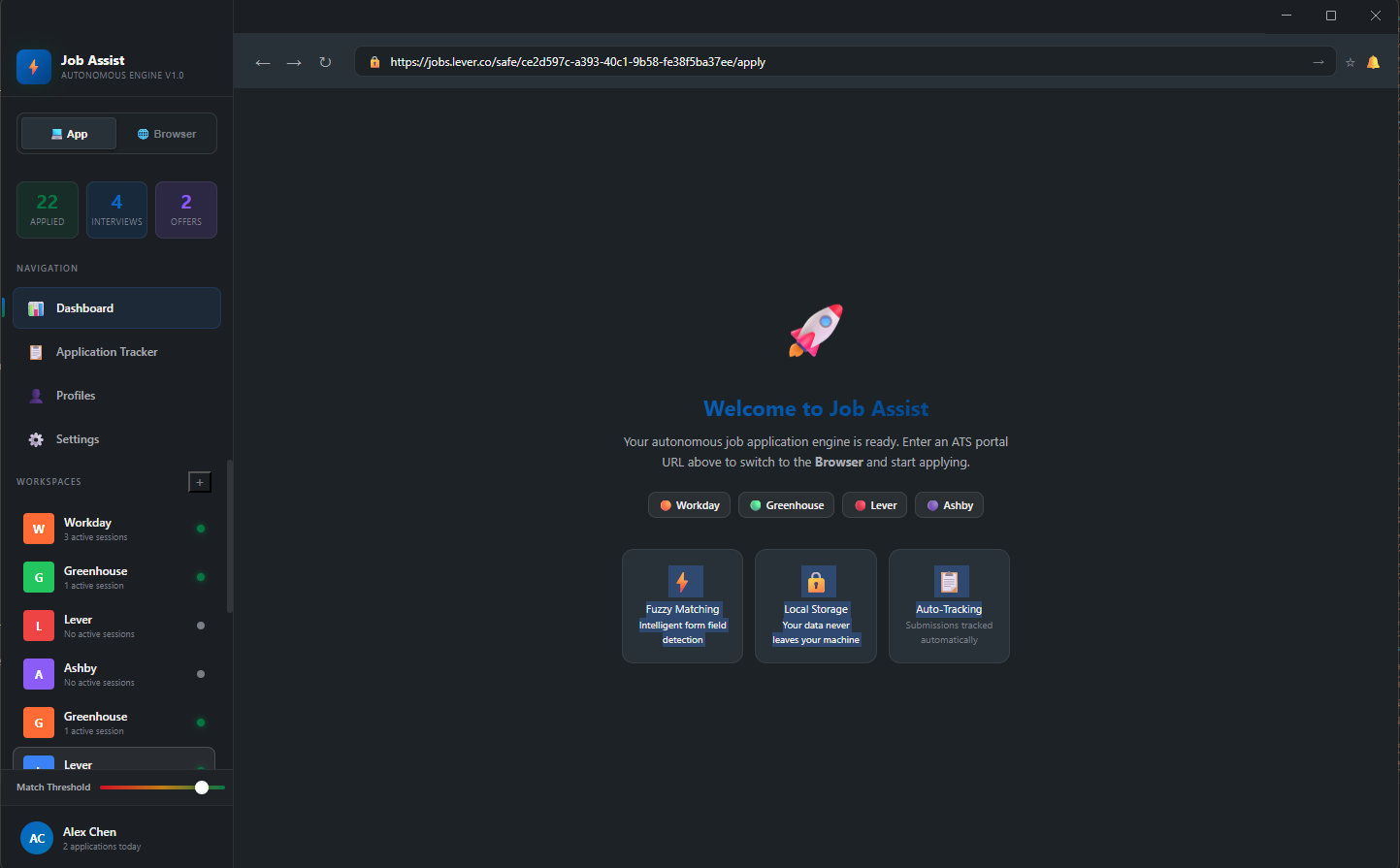Screen dimensions: 1400x868
Task: Select the Ashby workspace row
Action: (x=114, y=674)
